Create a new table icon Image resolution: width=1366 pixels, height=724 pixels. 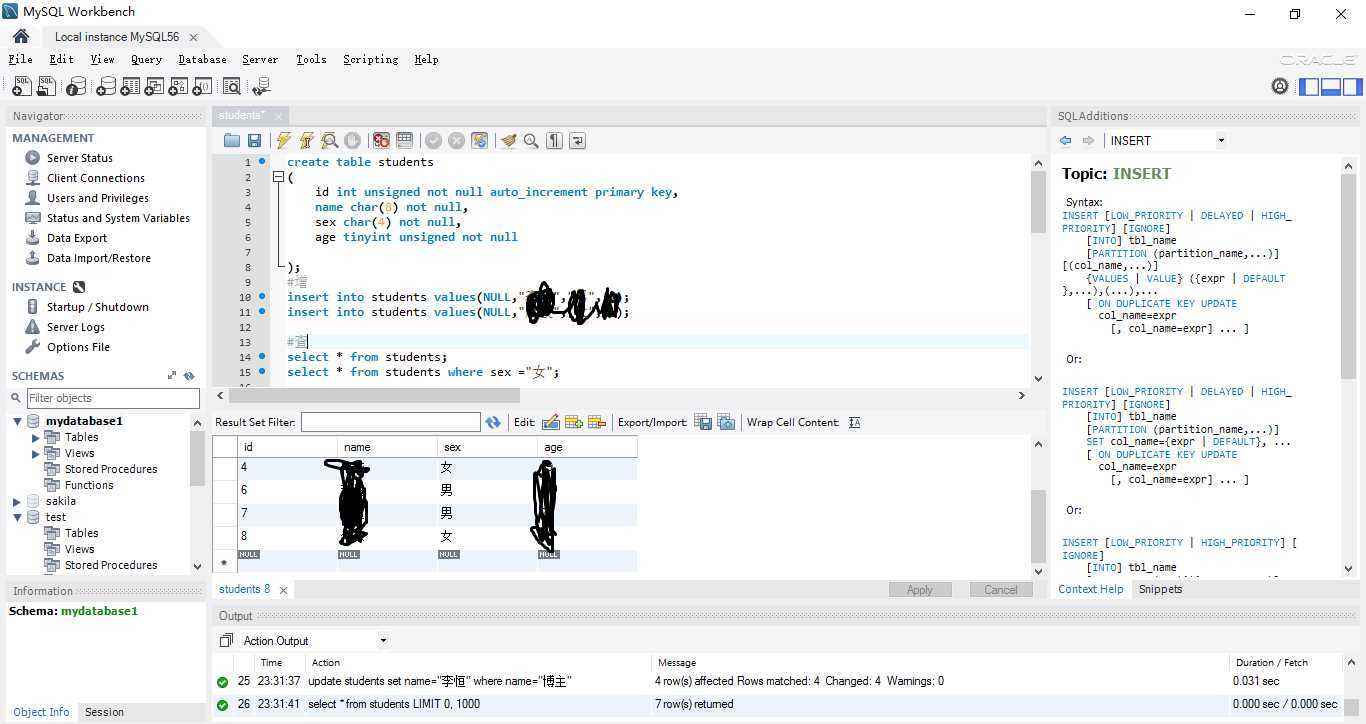point(129,87)
